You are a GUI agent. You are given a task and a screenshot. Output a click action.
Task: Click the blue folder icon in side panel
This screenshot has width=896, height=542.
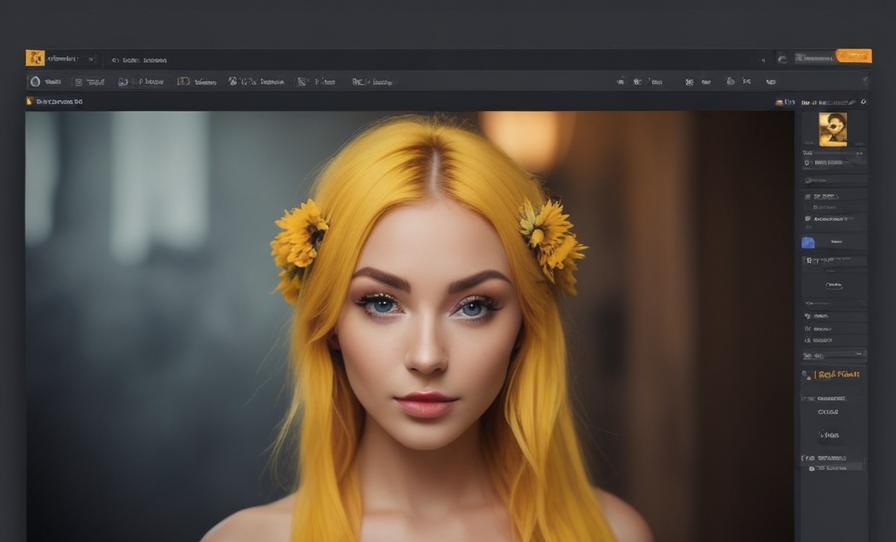point(808,242)
